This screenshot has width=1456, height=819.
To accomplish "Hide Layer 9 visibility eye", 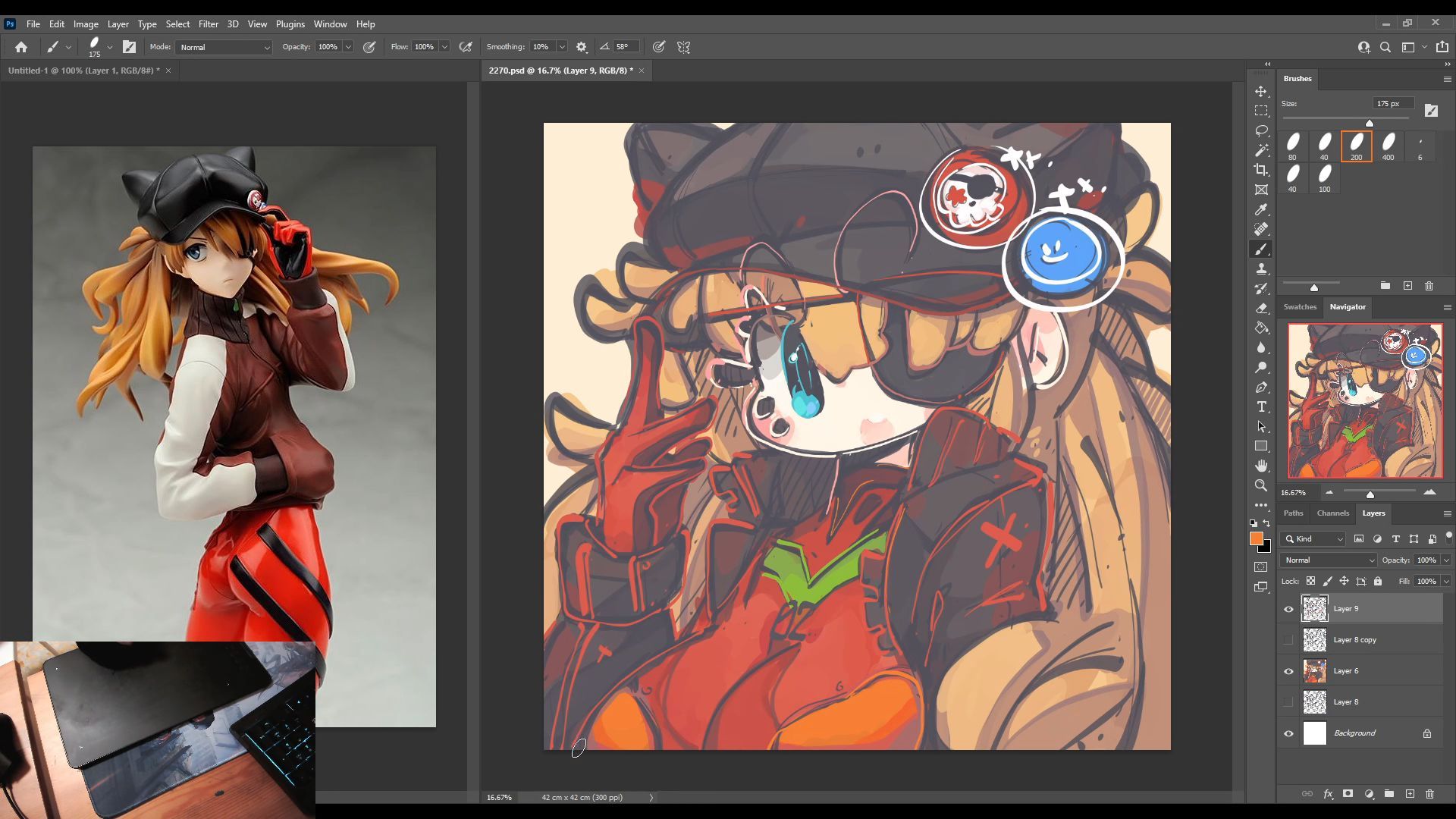I will (x=1288, y=609).
